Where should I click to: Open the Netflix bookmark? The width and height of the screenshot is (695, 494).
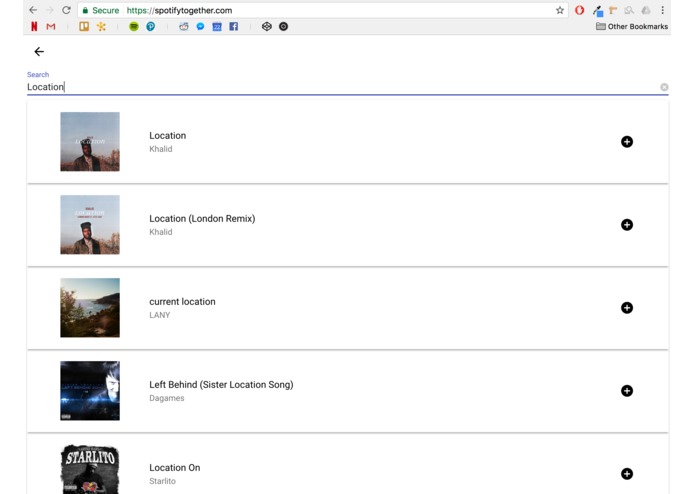[x=34, y=27]
